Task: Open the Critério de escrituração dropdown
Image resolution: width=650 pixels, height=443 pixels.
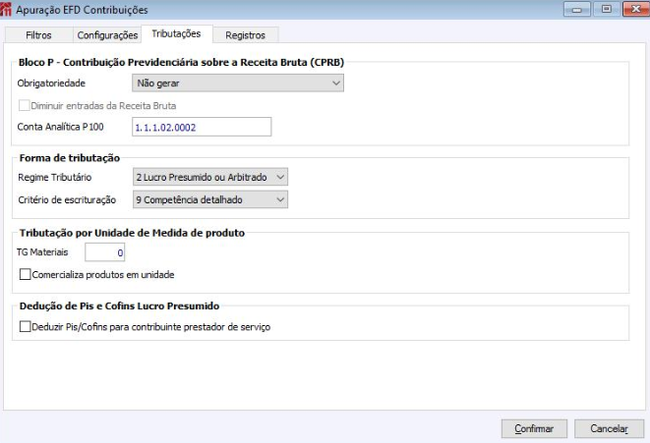Action: [210, 200]
